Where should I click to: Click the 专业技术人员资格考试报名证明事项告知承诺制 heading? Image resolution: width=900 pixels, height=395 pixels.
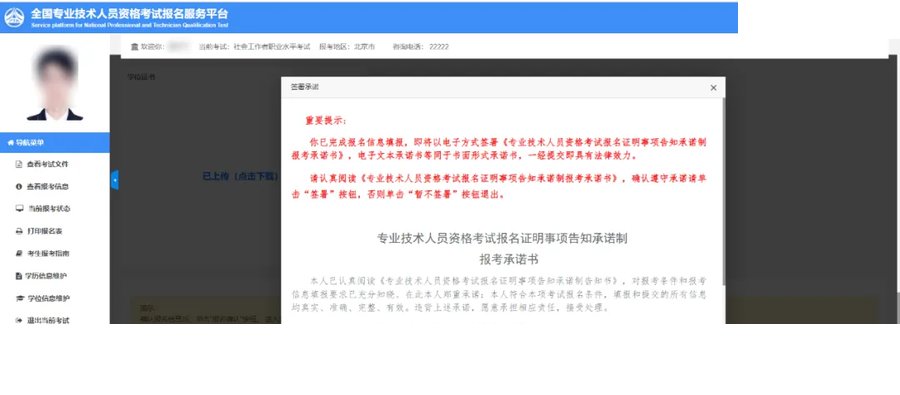click(502, 238)
